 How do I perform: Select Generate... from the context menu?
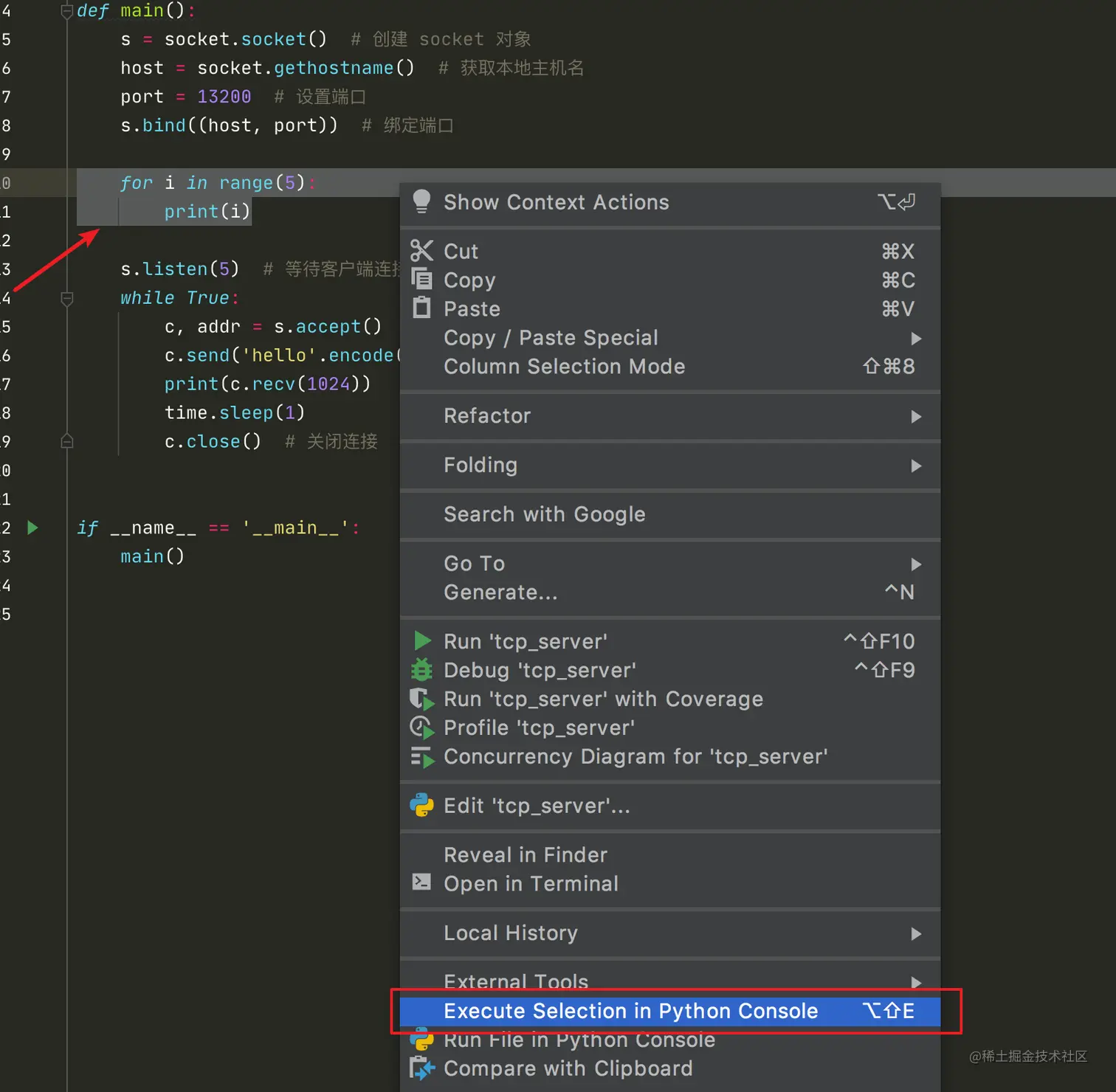click(670, 592)
